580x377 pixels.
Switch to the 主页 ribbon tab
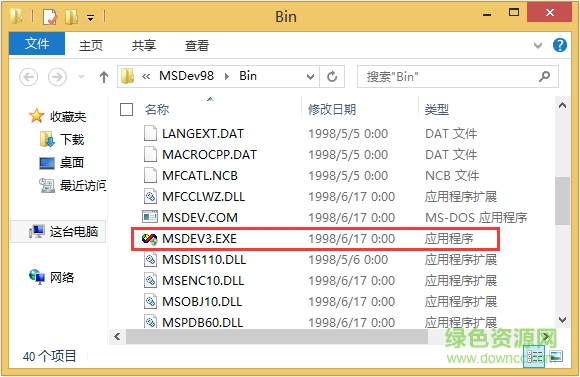coord(91,46)
